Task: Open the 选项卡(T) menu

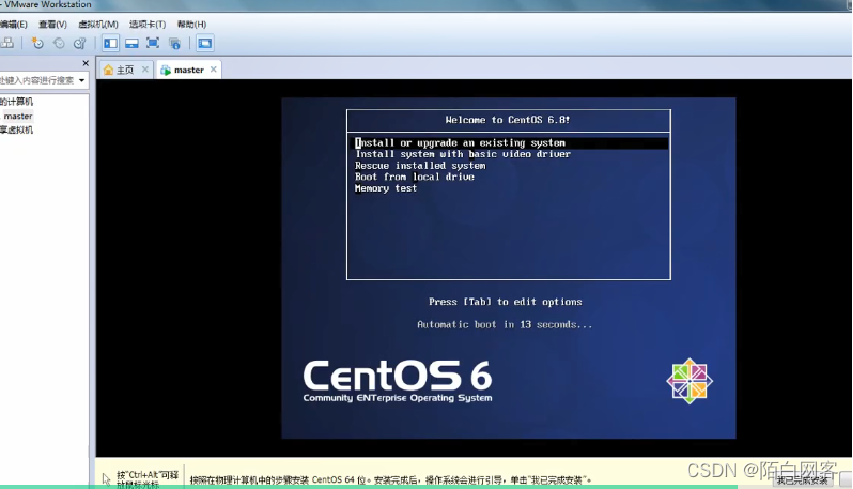Action: tap(147, 24)
